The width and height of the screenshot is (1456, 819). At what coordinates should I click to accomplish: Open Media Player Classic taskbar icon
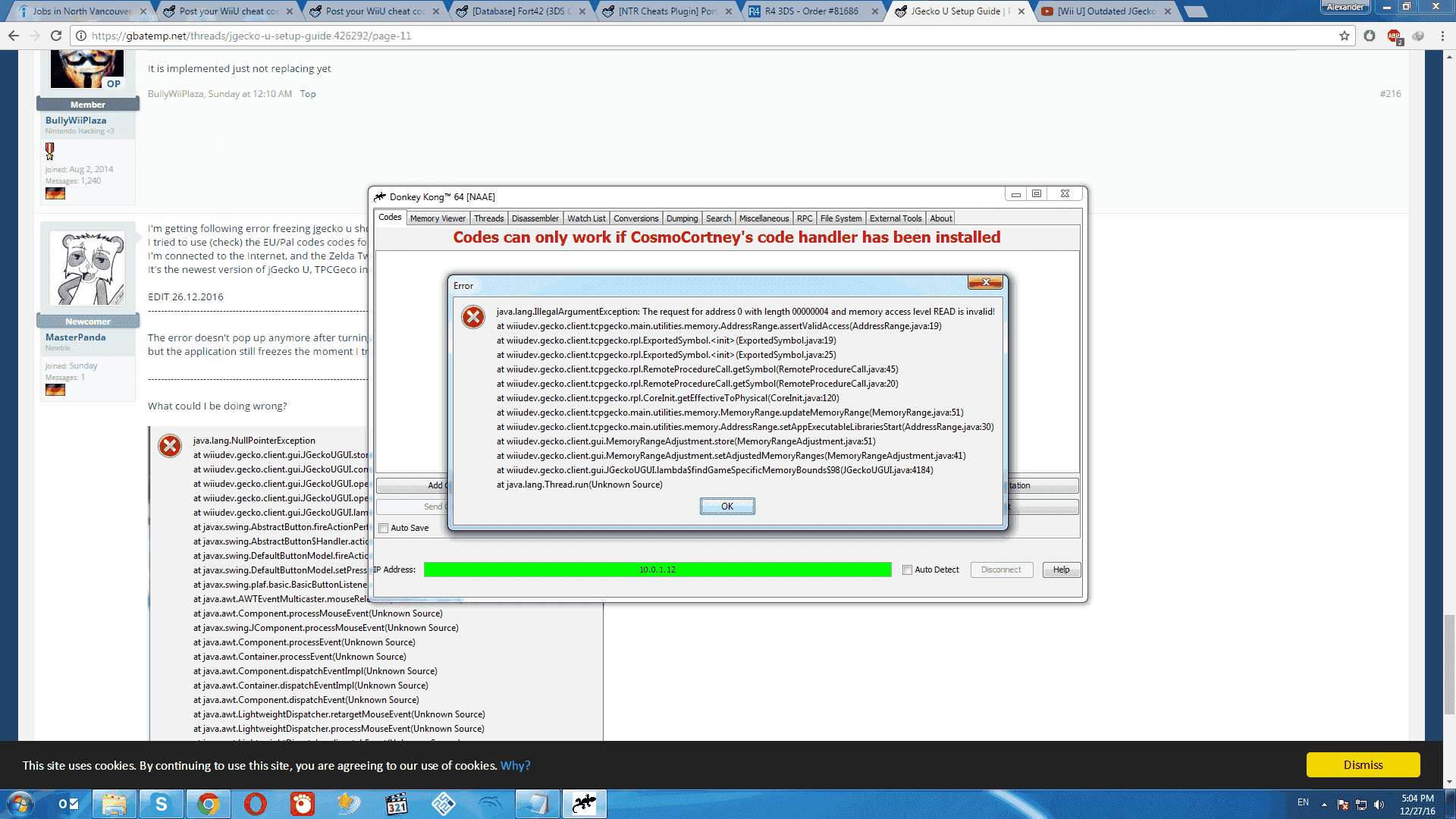(x=396, y=804)
